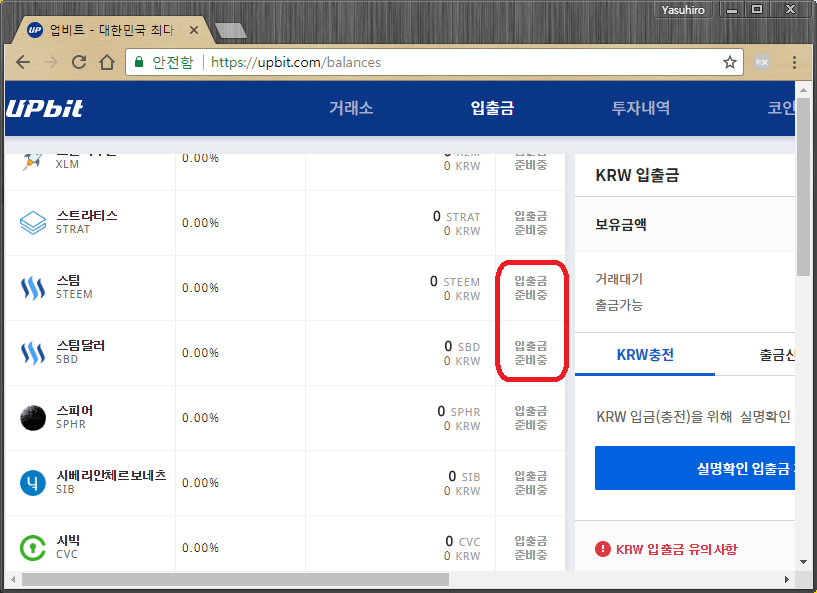This screenshot has width=817, height=593.
Task: Switch to the KRW충전 tab
Action: tap(645, 355)
